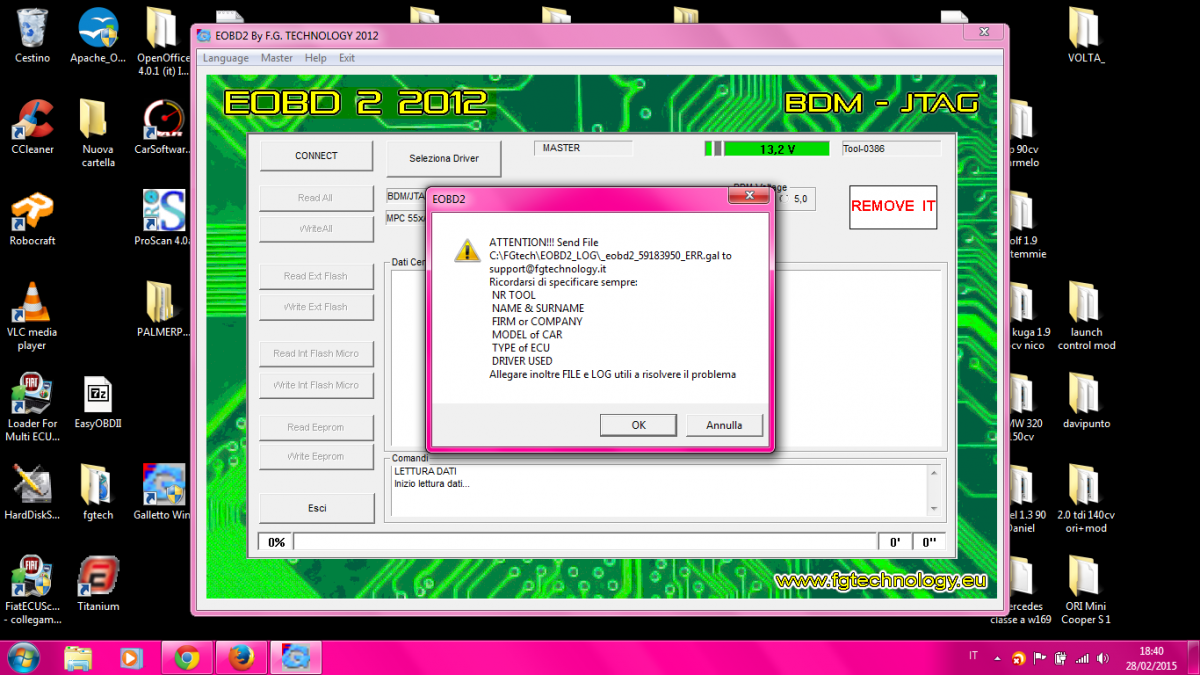Viewport: 1200px width, 675px height.
Task: Click the MASTER status field
Action: [x=584, y=148]
